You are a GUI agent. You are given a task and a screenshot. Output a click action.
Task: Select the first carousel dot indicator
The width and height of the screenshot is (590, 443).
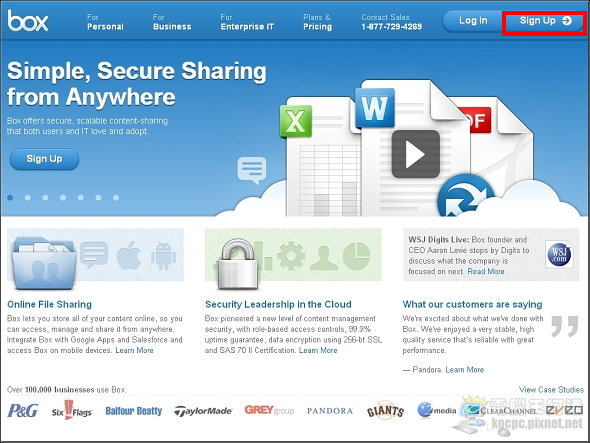(x=10, y=198)
